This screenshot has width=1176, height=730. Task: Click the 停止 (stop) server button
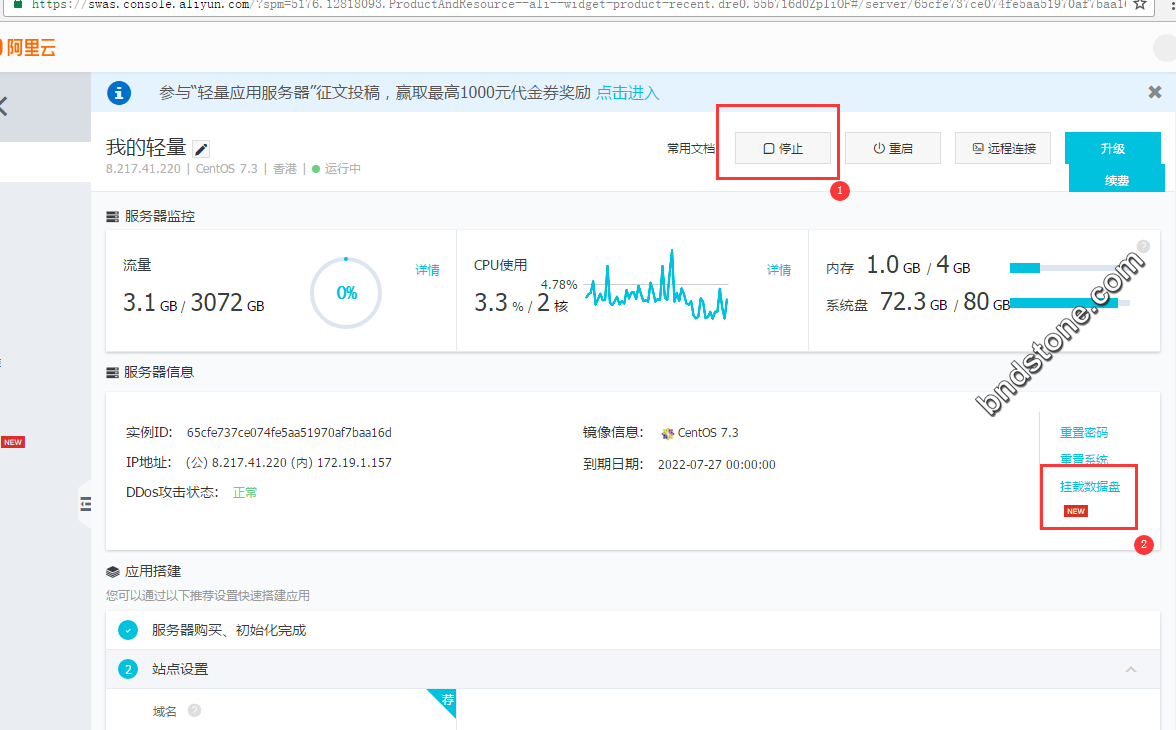(782, 148)
